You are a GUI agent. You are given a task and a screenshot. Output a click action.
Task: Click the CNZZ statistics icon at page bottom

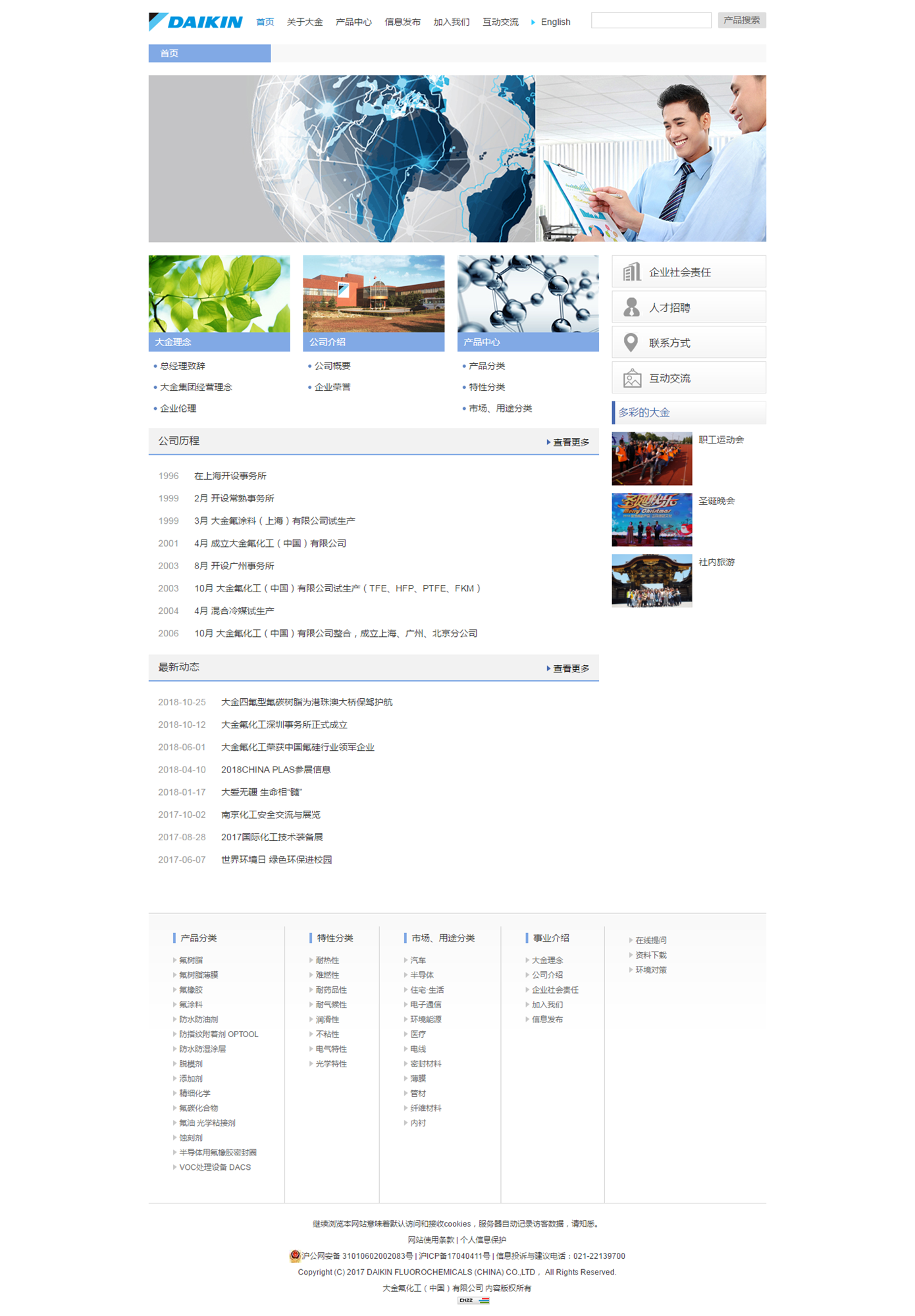click(x=473, y=1300)
